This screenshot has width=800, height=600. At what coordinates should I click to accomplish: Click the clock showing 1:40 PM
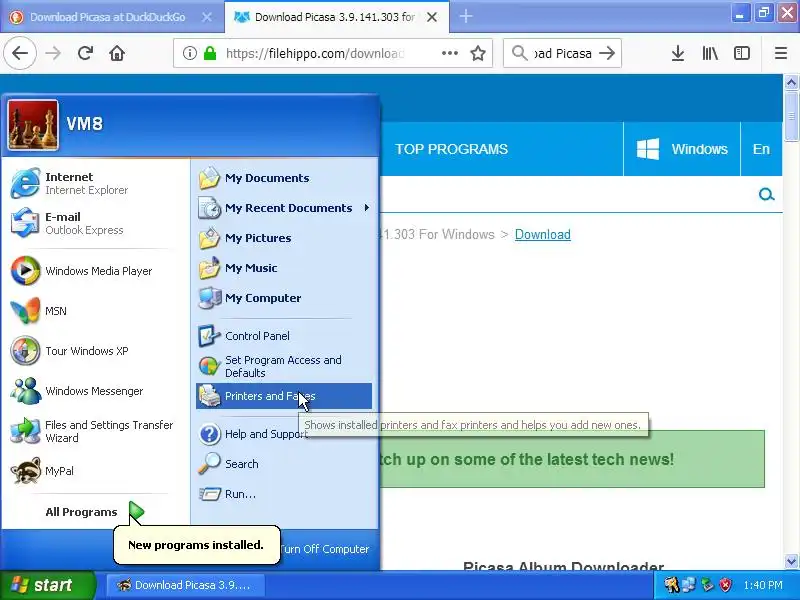pos(763,585)
